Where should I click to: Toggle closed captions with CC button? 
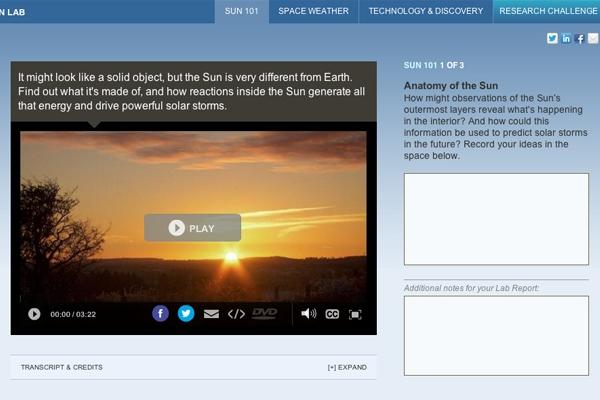[332, 314]
